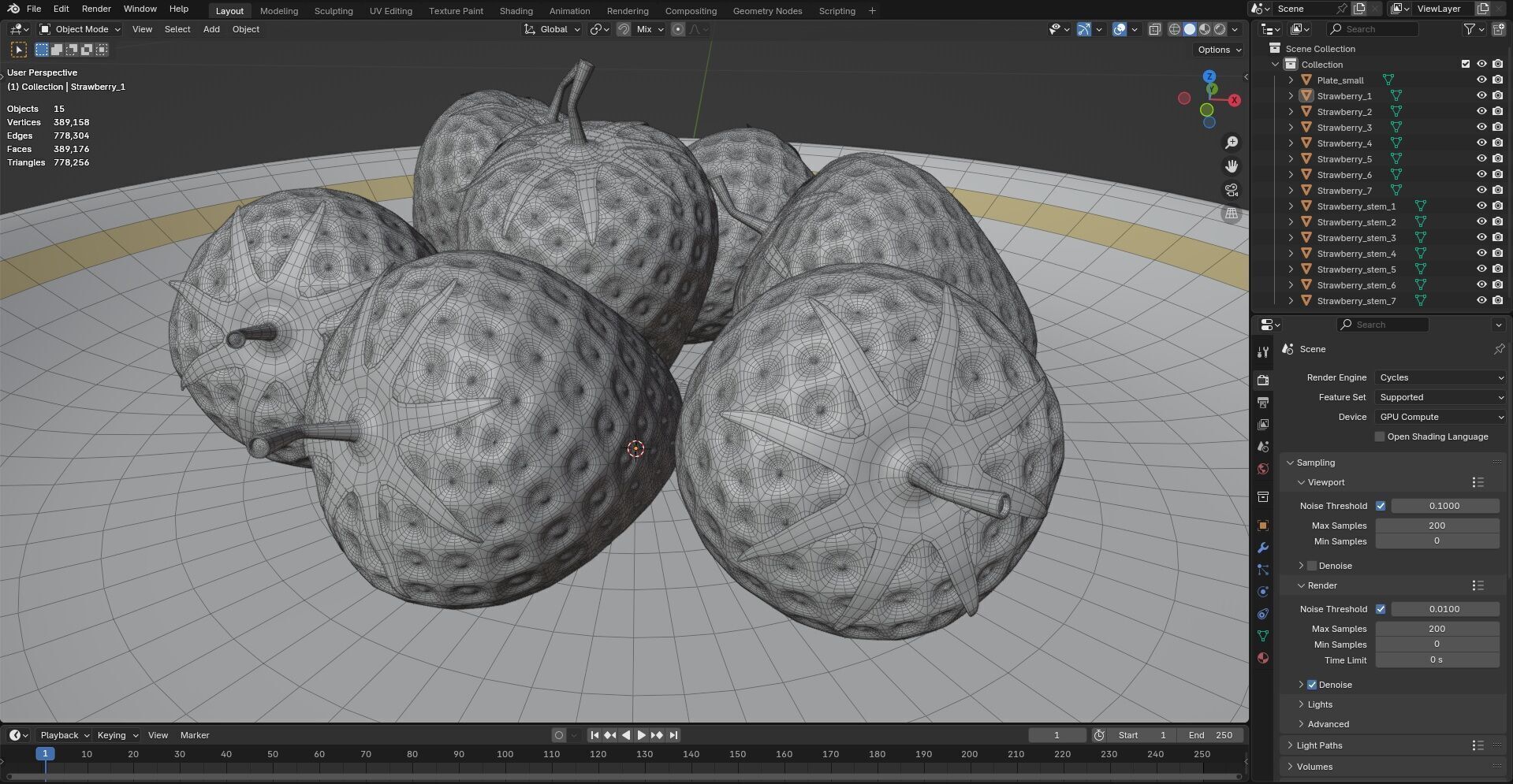Select rendered viewport shading mode
Image resolution: width=1513 pixels, height=784 pixels.
coord(1220,29)
